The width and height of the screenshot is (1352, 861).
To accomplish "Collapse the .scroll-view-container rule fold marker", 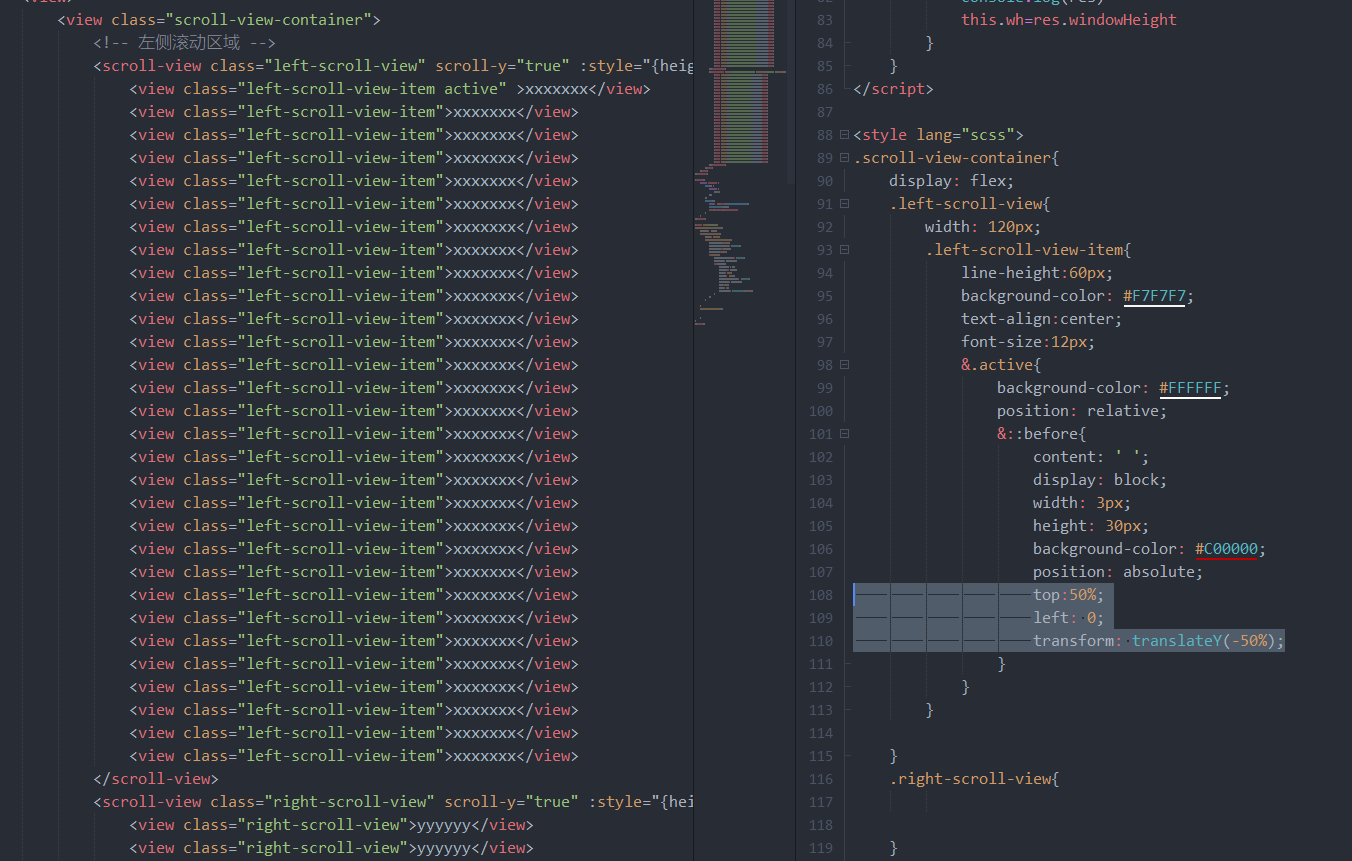I will pyautogui.click(x=845, y=158).
